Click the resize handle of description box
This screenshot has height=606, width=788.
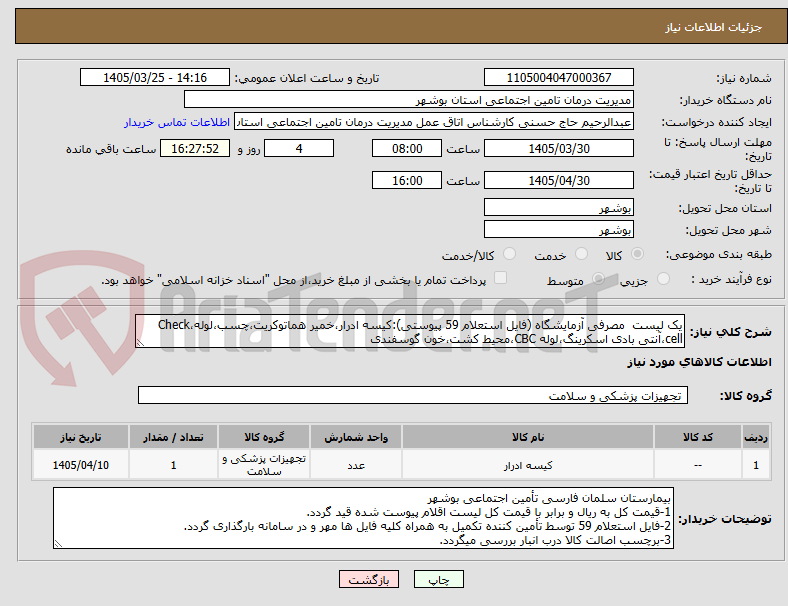140,343
